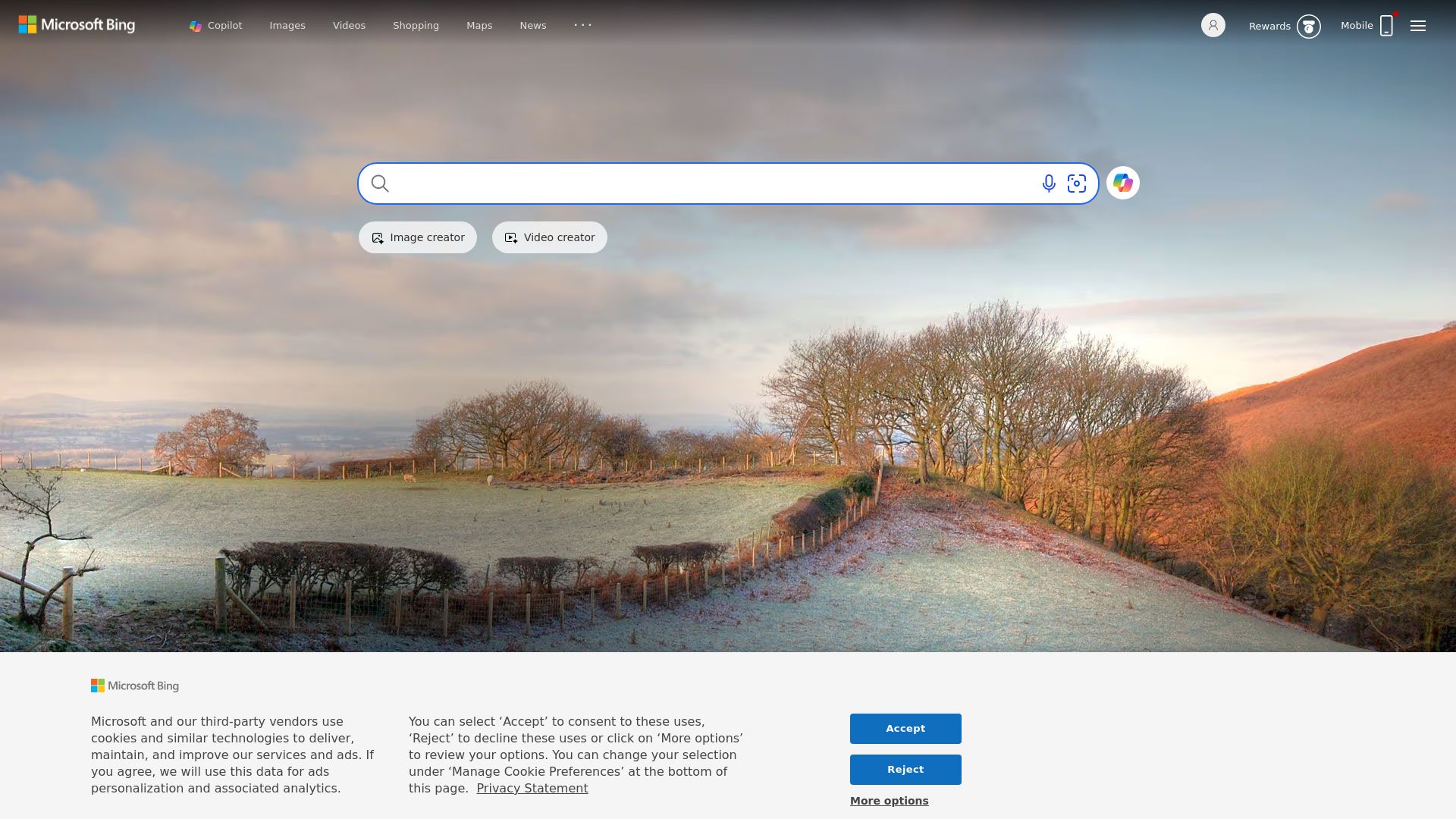Click the Microsoft Bing logo
This screenshot has height=819, width=1456.
(77, 24)
